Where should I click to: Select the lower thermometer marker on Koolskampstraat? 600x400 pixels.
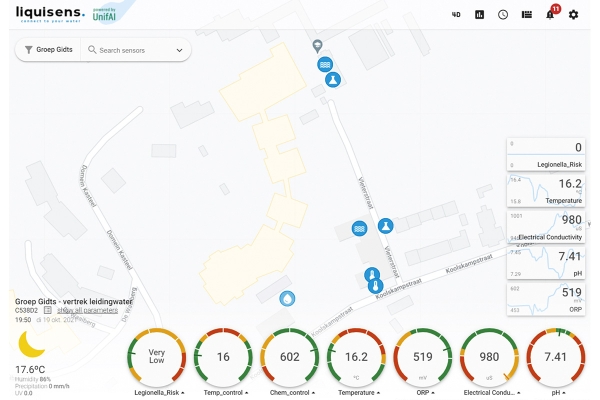pyautogui.click(x=375, y=286)
